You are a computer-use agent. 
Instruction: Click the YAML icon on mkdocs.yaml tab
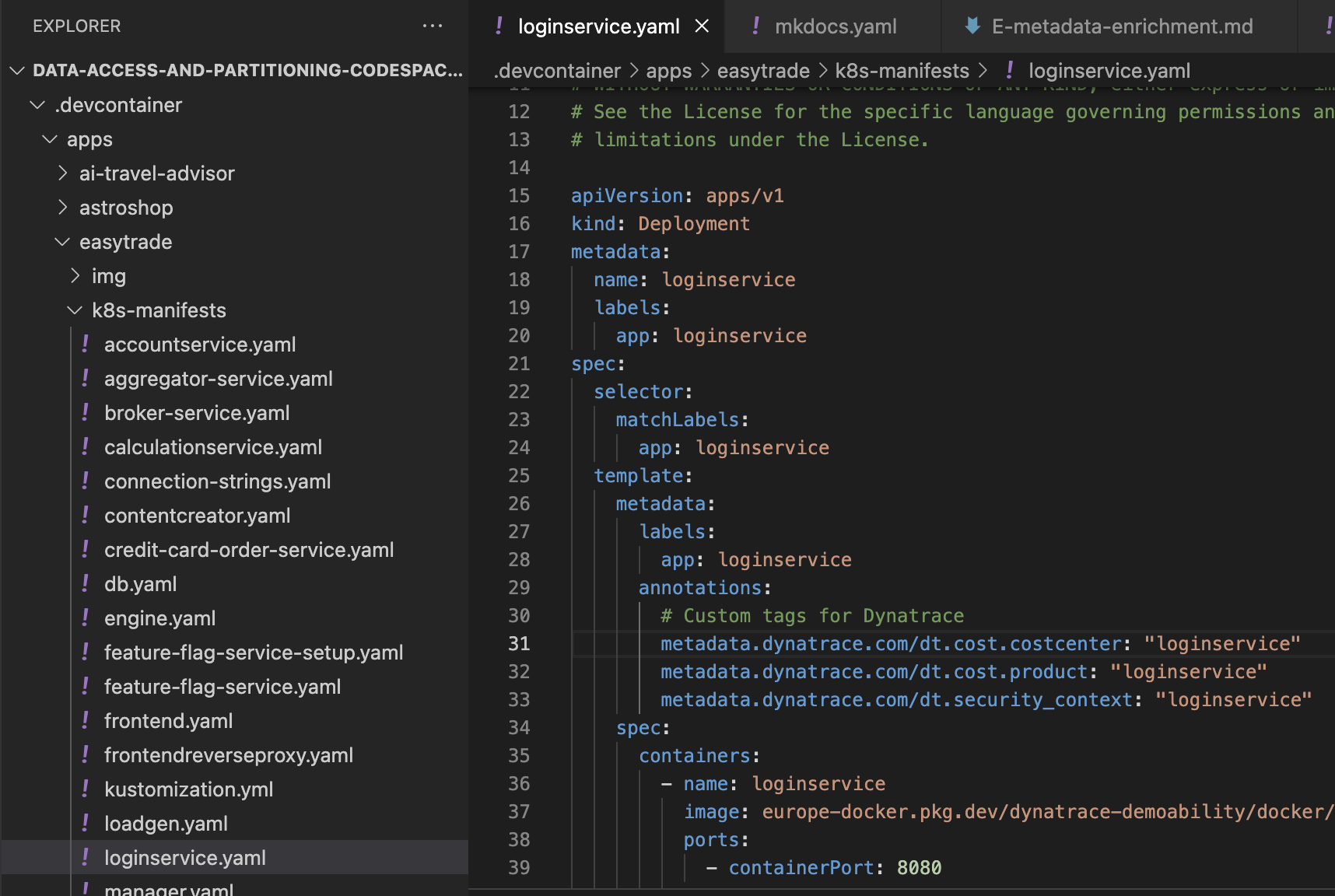pos(755,26)
